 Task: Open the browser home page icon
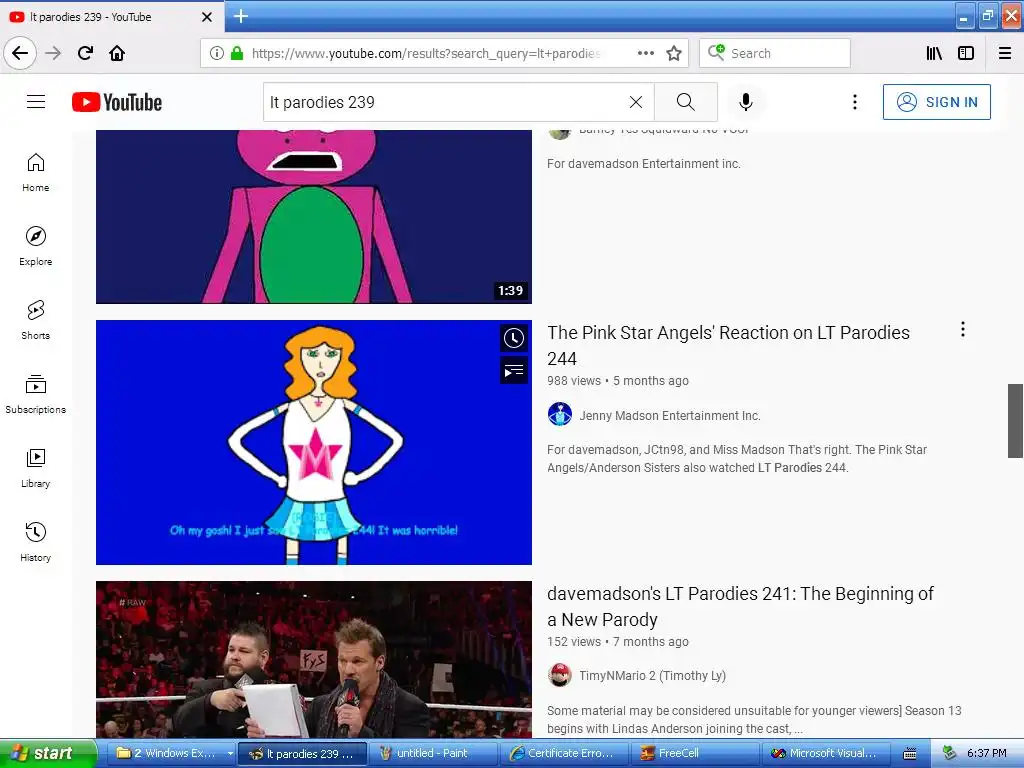coord(117,53)
